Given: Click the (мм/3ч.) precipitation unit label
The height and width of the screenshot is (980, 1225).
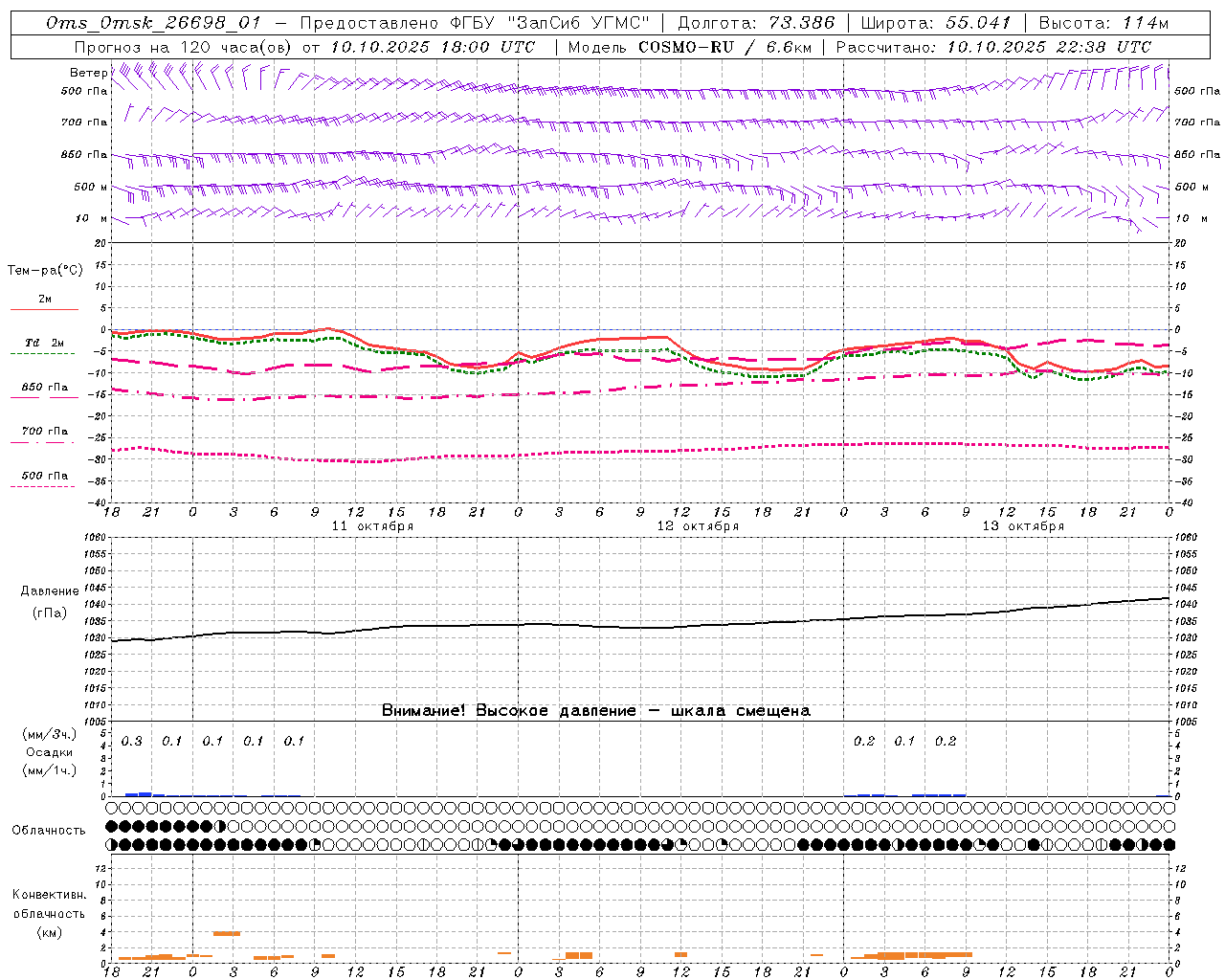Looking at the screenshot, I should [x=49, y=734].
